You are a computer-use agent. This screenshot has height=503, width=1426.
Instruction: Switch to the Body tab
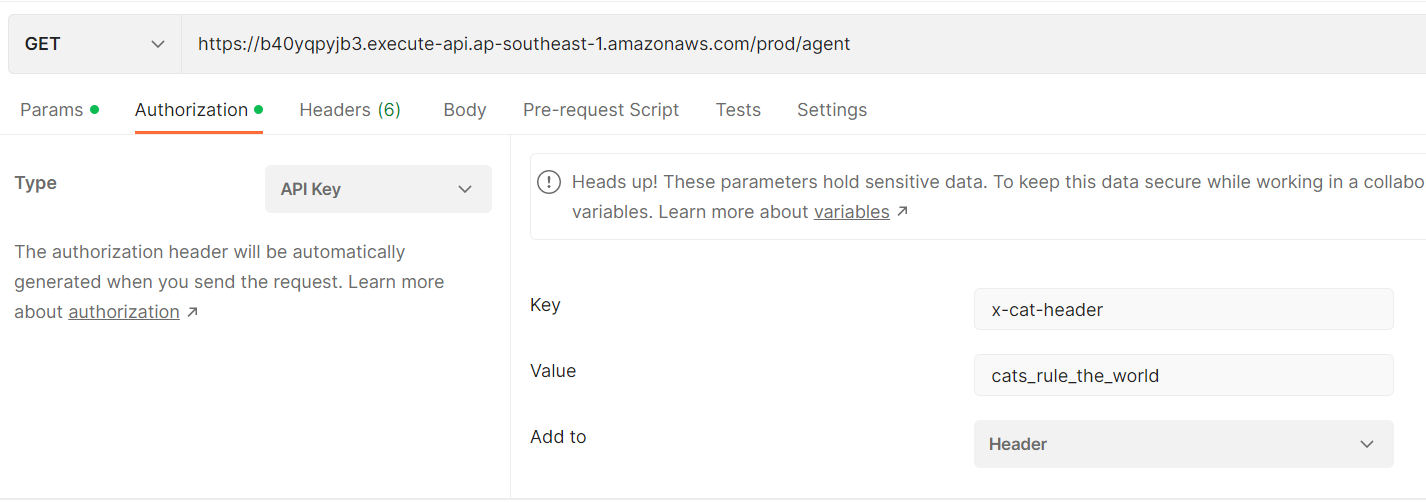[x=465, y=110]
